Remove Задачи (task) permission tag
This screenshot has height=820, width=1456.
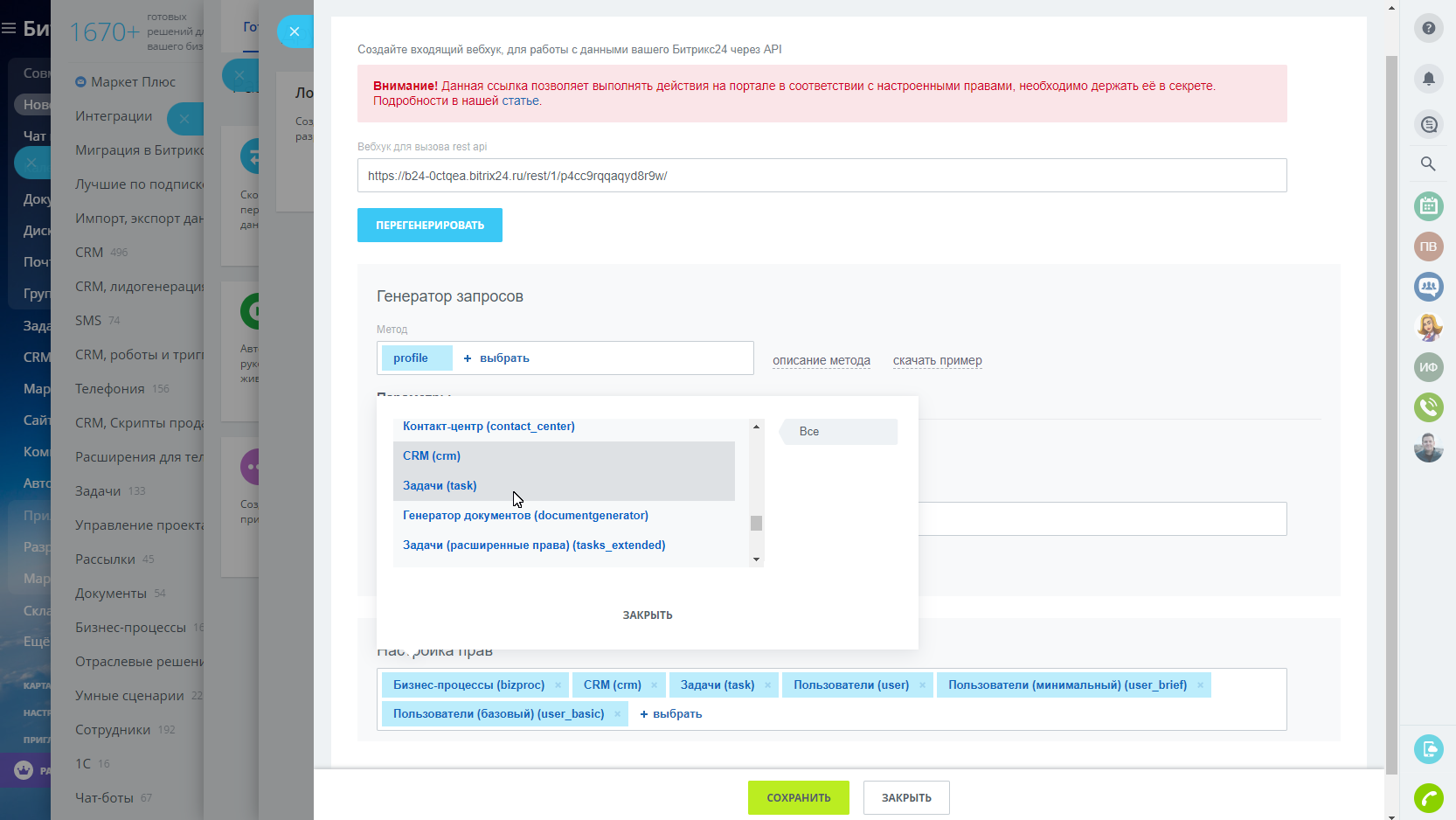point(767,685)
